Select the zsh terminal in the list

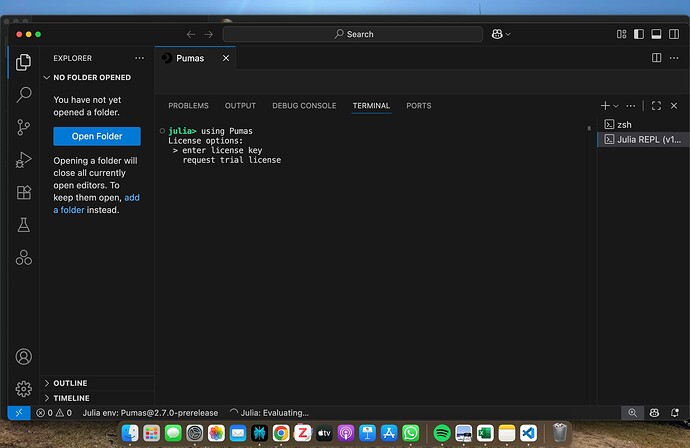[623, 124]
